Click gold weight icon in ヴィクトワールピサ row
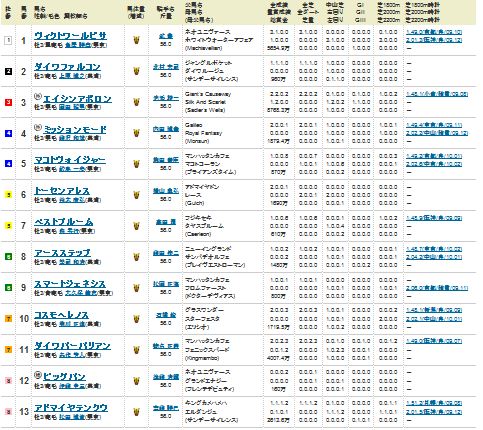Screen dimensions: 483x430 [136, 40]
